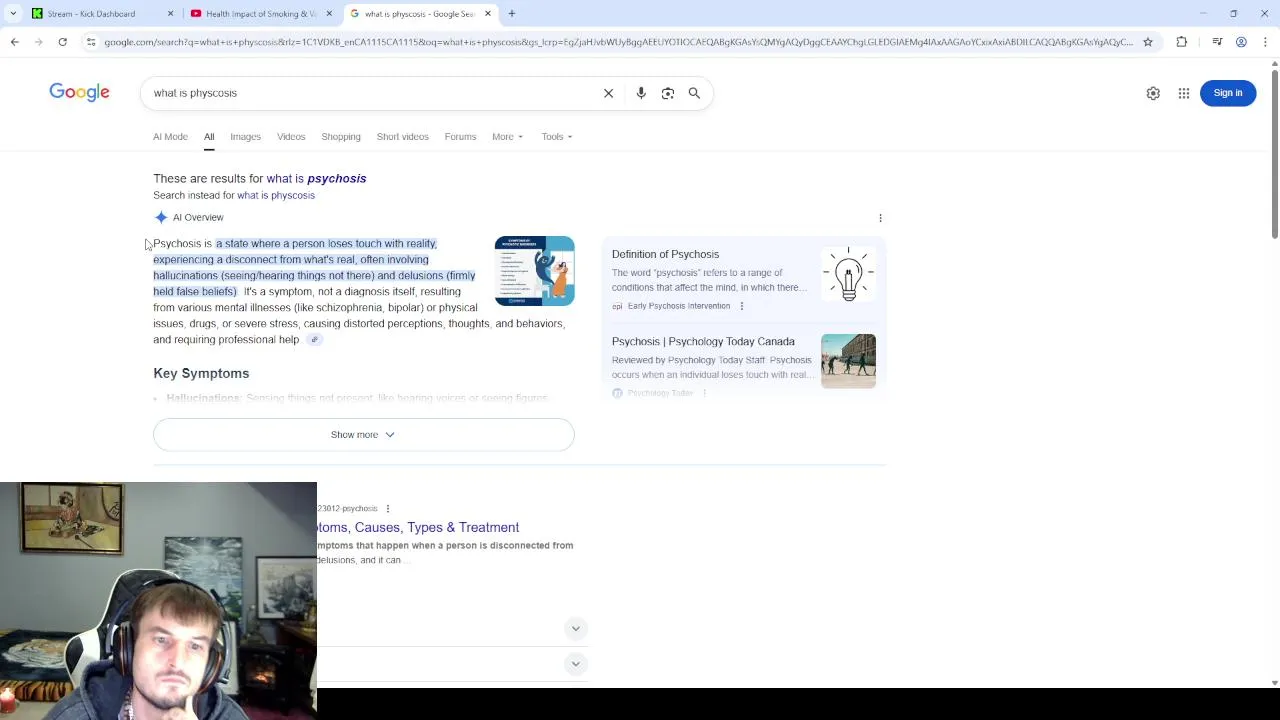Screen dimensions: 1280x720
Task: Open the browser profile icon
Action: point(1241,42)
